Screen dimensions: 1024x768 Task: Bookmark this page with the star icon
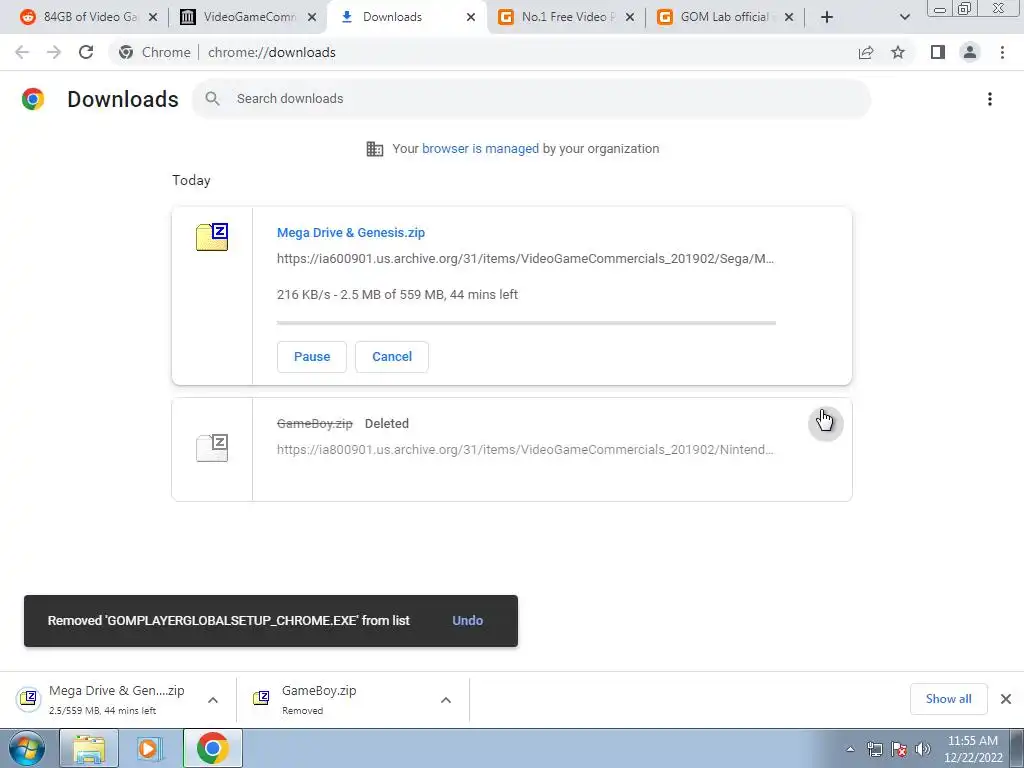pos(898,52)
